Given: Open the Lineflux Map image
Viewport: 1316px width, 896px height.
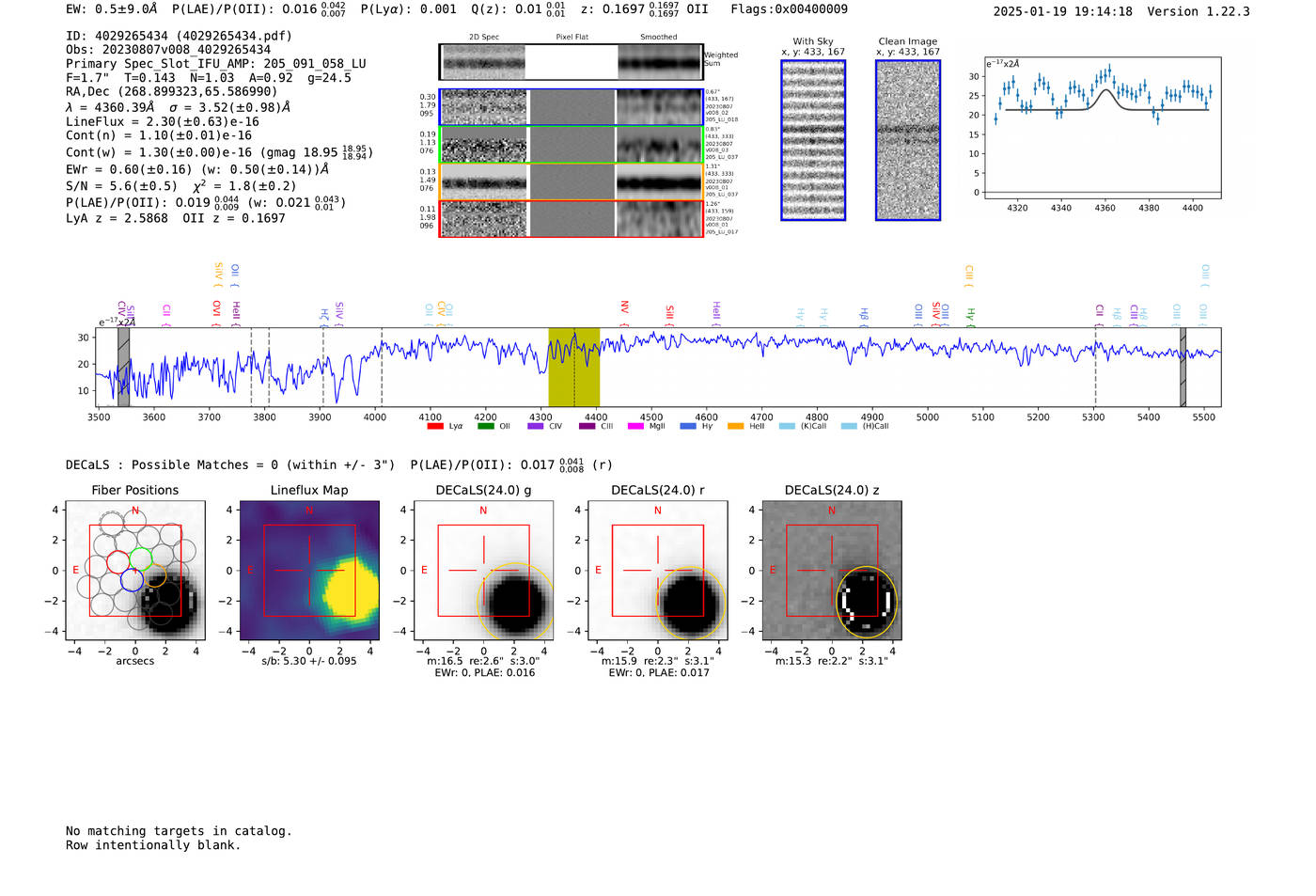Looking at the screenshot, I should [309, 571].
